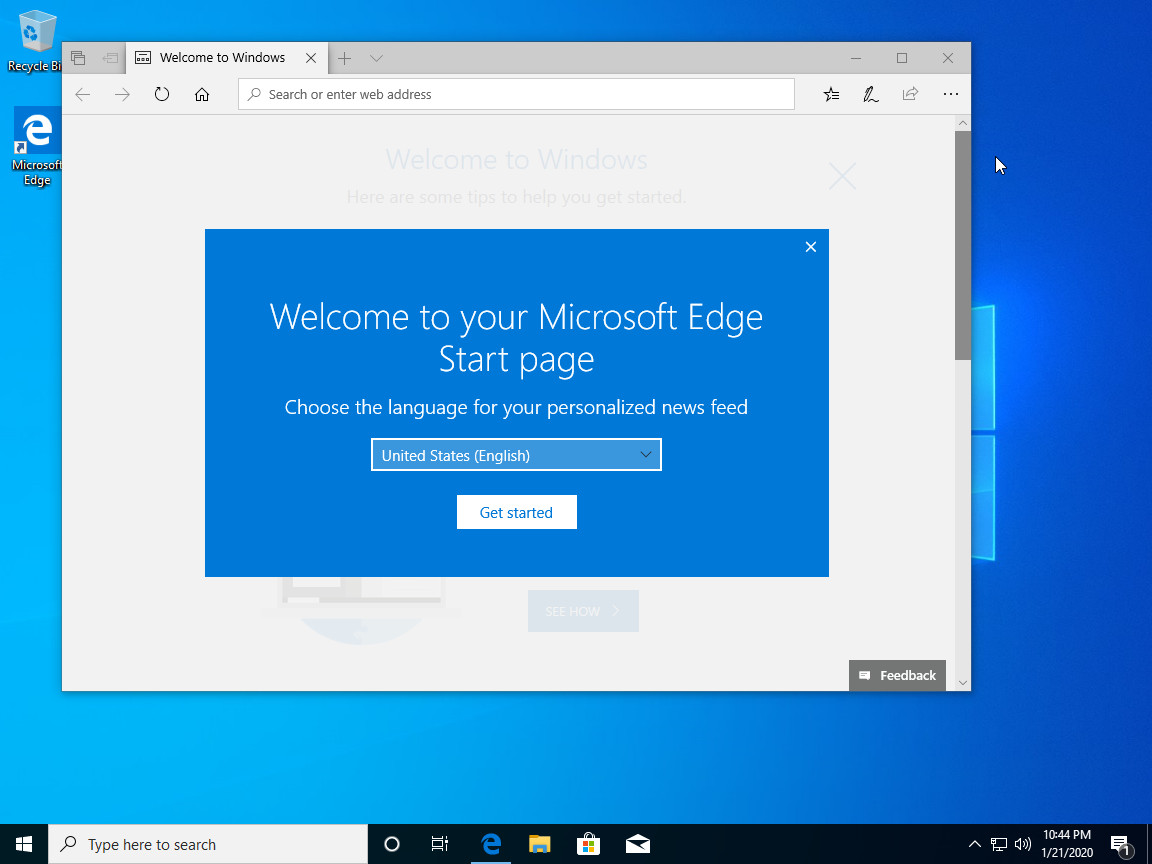Click the page scrollbar up arrow

962,123
